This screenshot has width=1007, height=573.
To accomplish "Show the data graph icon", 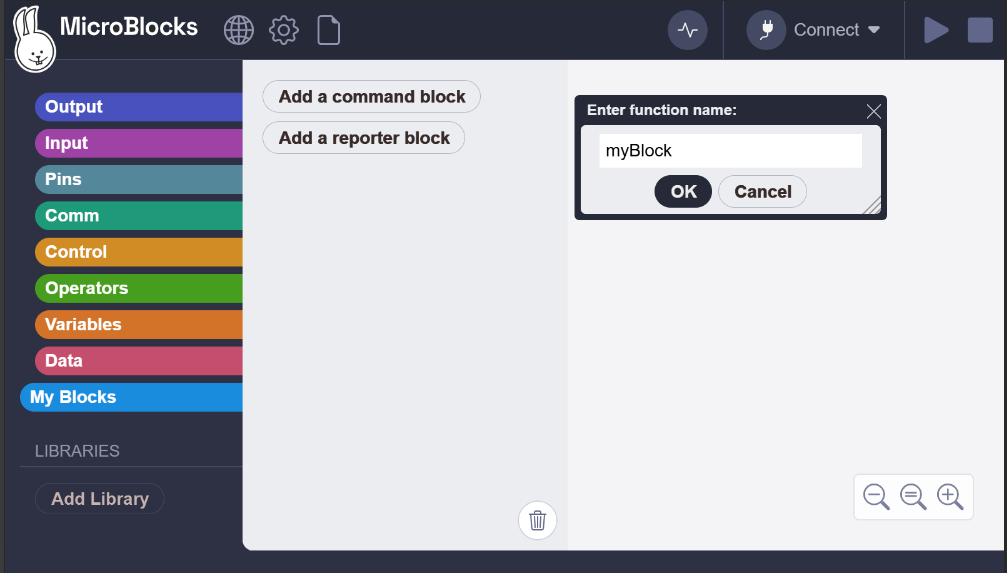I will [687, 30].
